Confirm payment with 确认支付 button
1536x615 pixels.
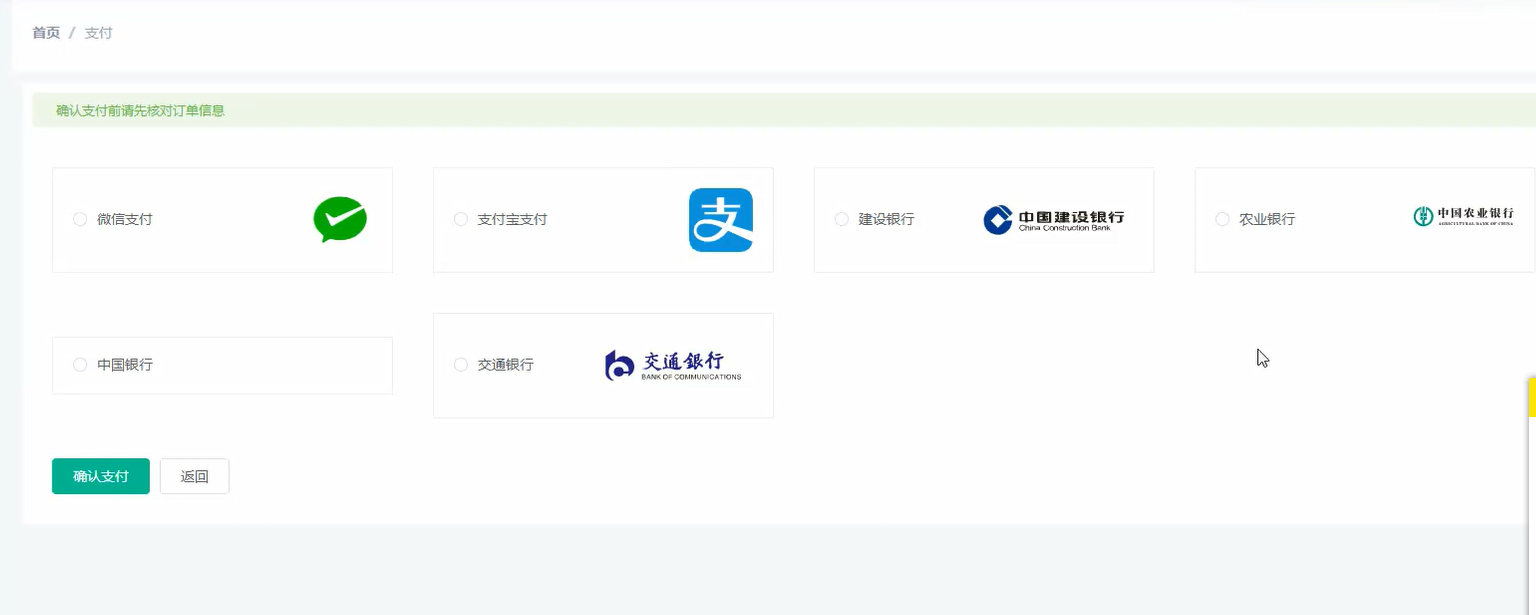101,476
